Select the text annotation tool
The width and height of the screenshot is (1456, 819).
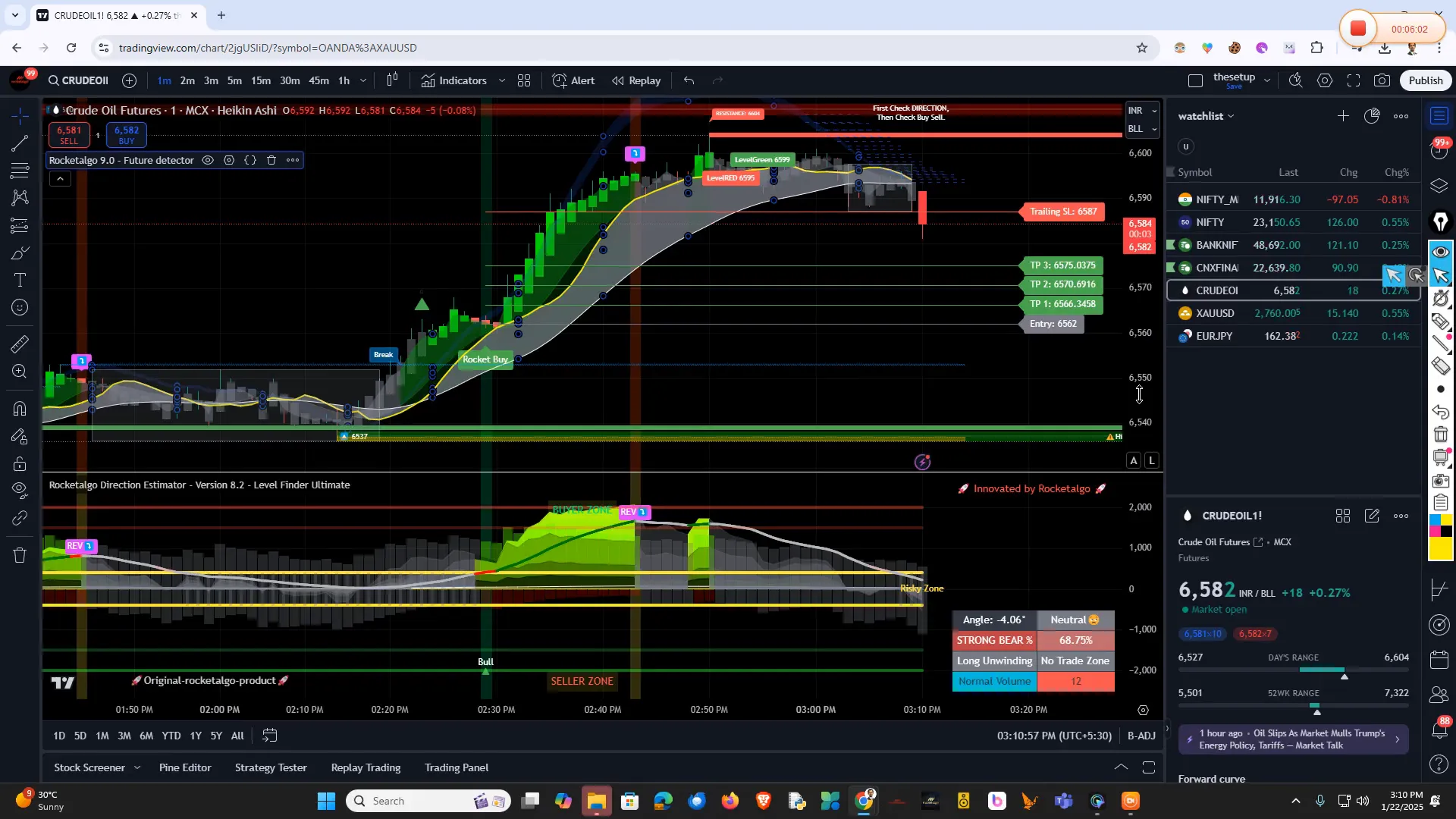pyautogui.click(x=20, y=281)
